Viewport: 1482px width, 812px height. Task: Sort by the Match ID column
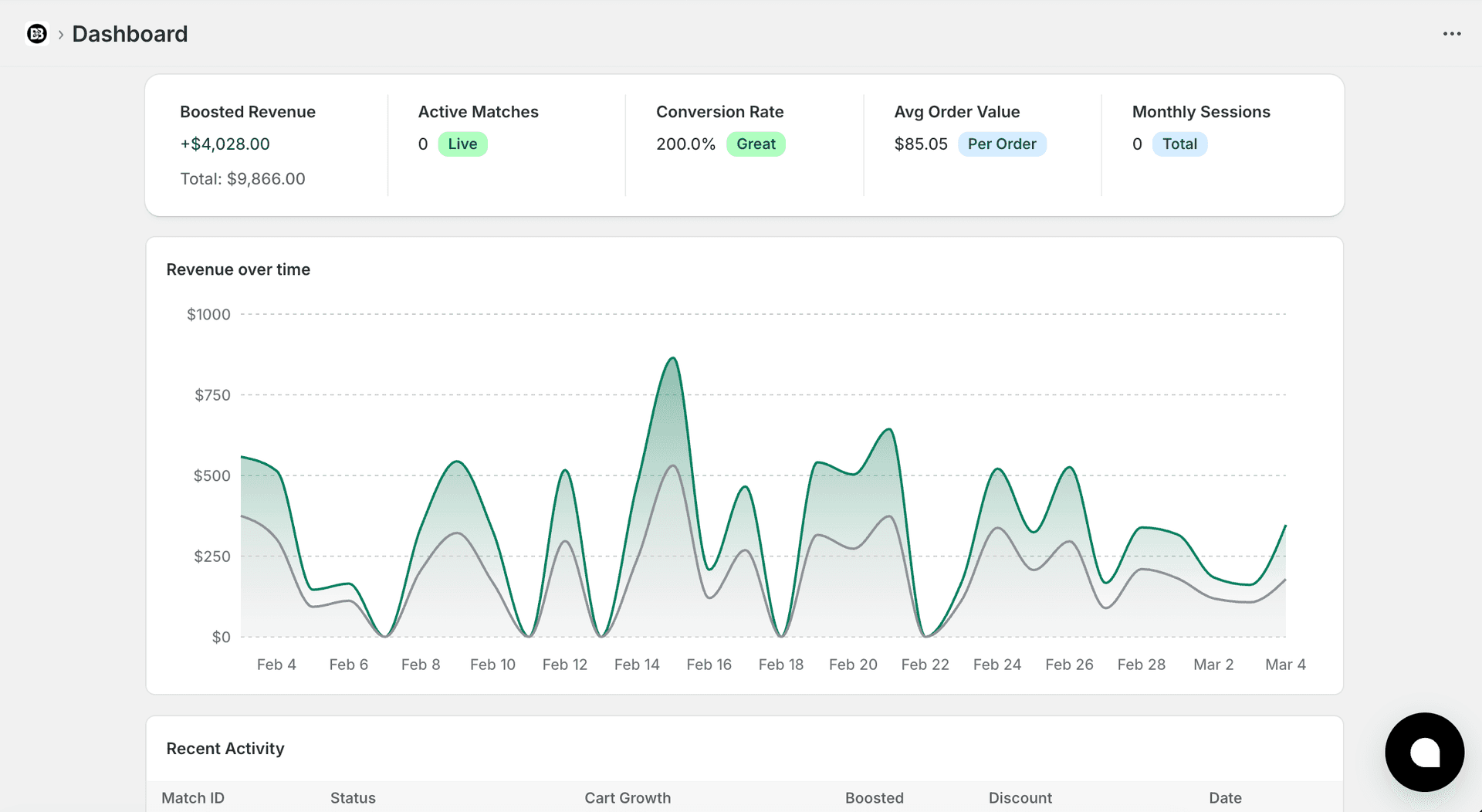pos(192,798)
